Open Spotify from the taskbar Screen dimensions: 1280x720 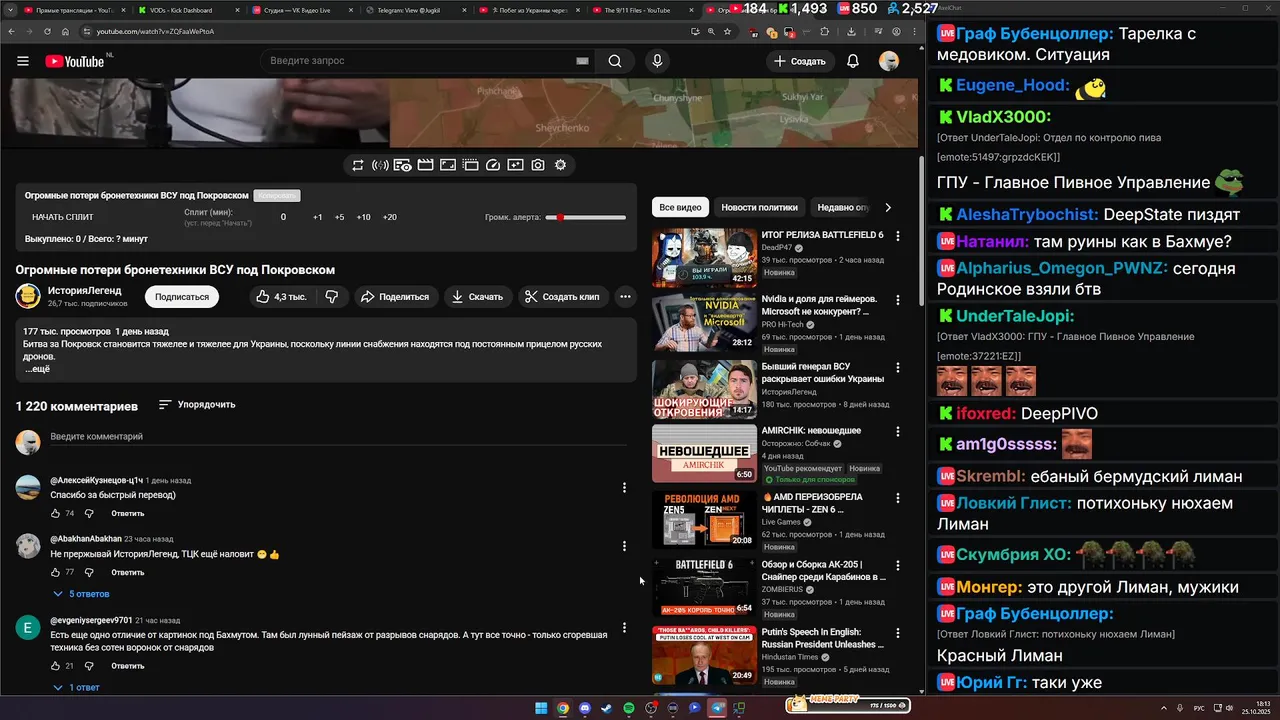[629, 708]
